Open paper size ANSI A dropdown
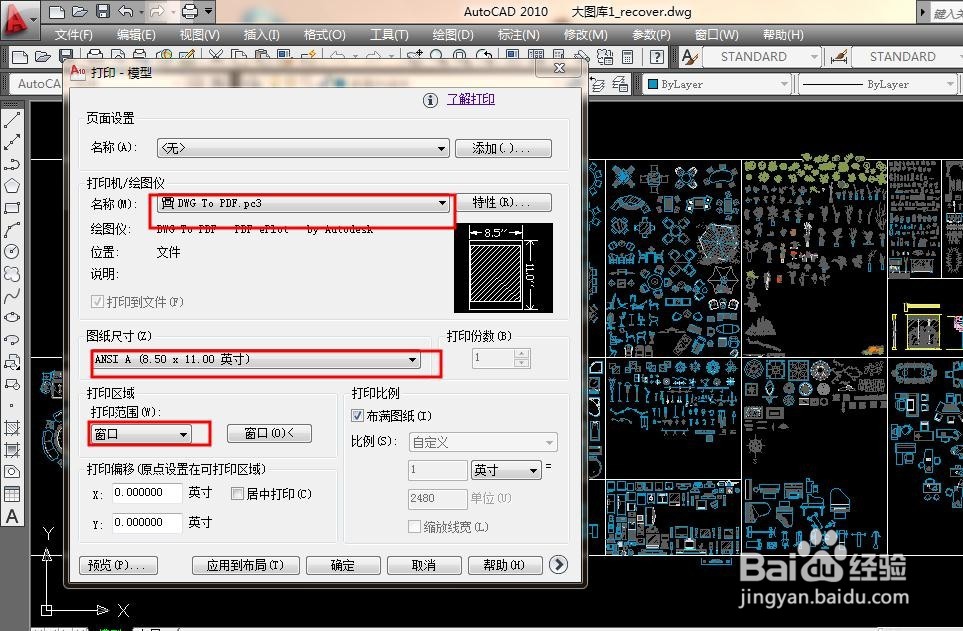The width and height of the screenshot is (963, 631). pyautogui.click(x=257, y=359)
